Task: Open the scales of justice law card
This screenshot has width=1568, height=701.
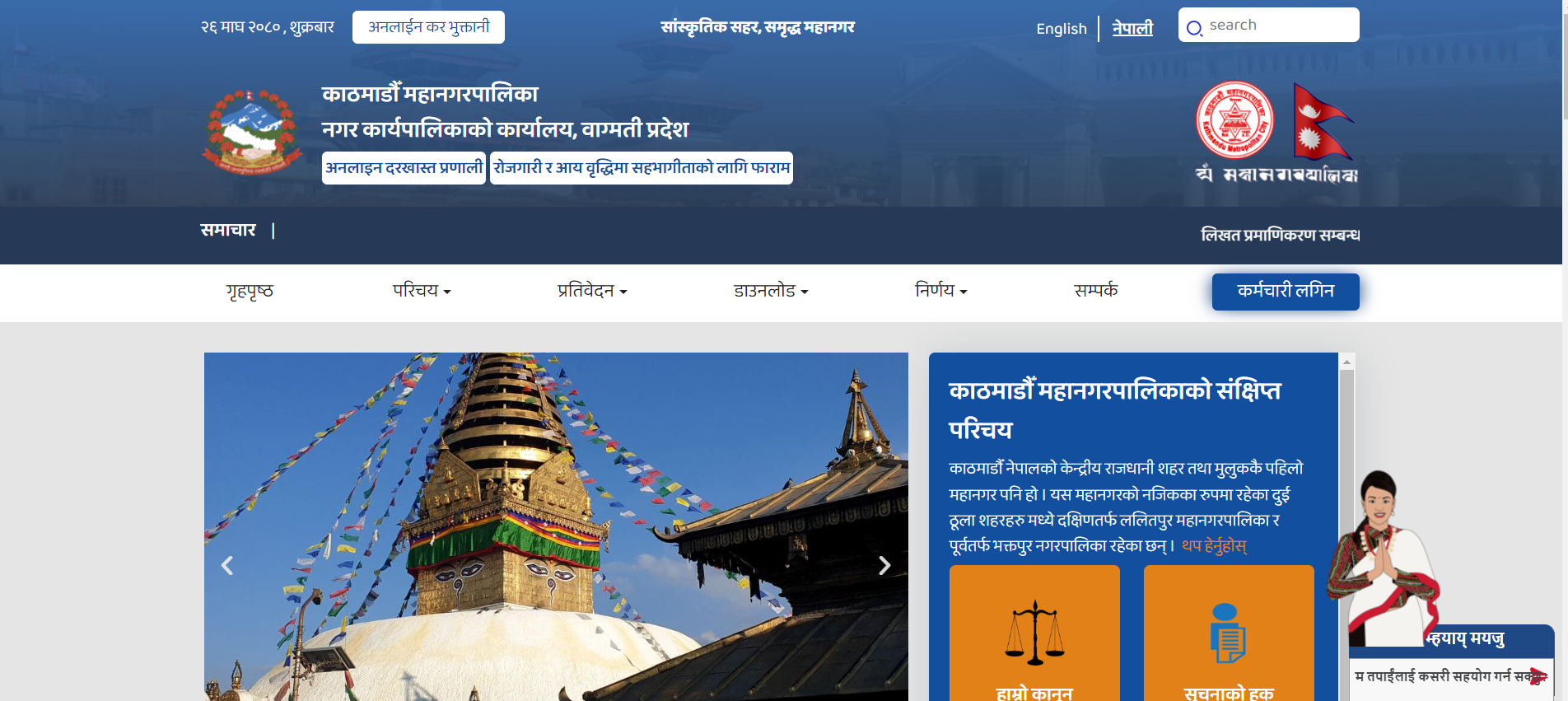Action: point(1034,633)
